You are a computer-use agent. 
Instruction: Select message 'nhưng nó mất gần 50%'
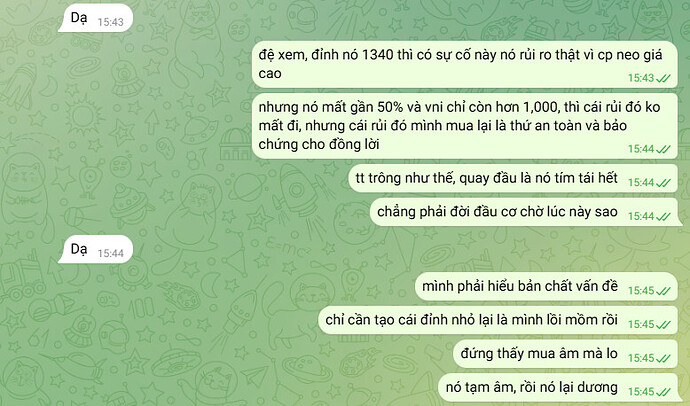465,126
